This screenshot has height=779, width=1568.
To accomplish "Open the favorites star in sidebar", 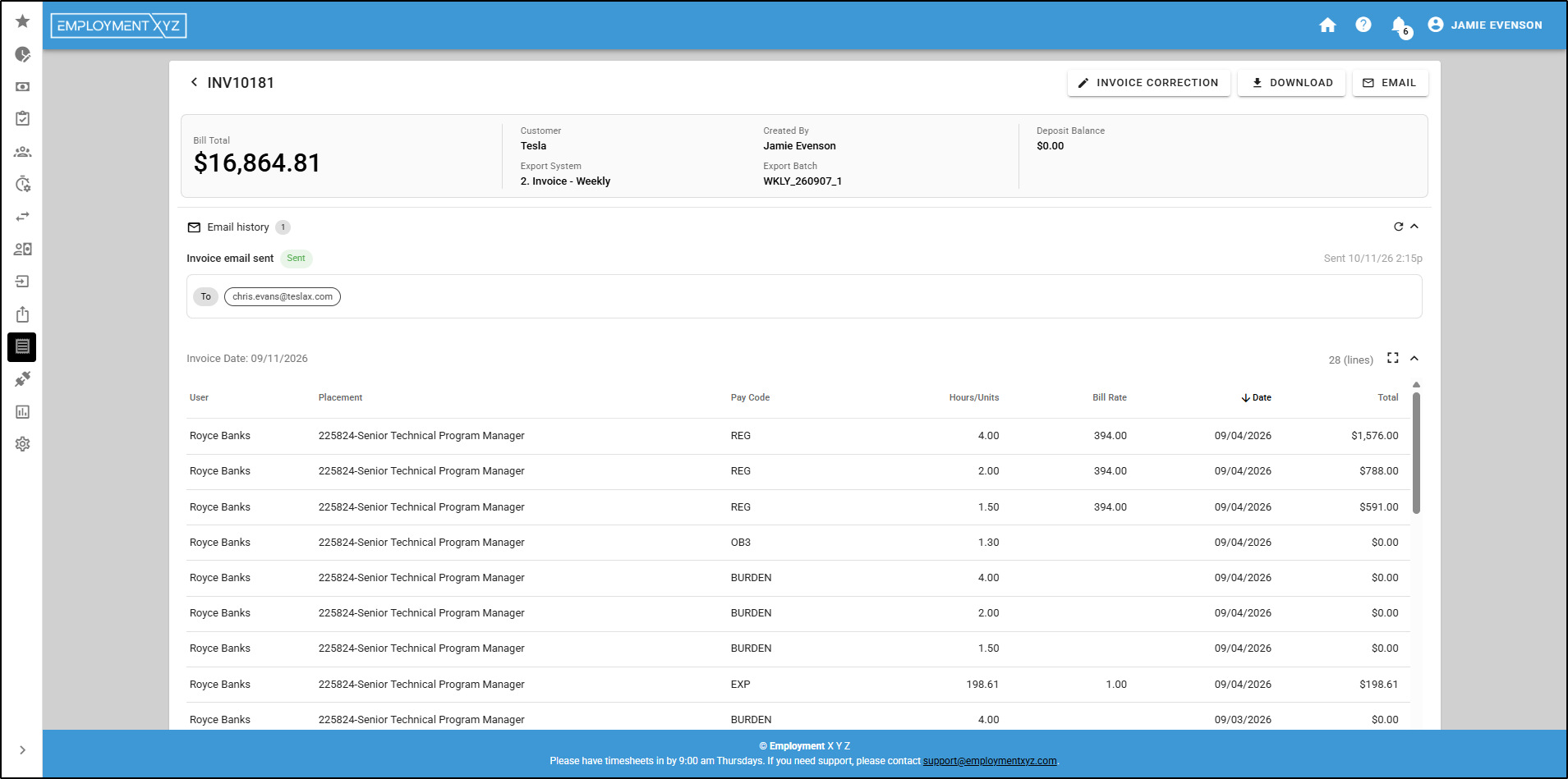I will point(22,21).
